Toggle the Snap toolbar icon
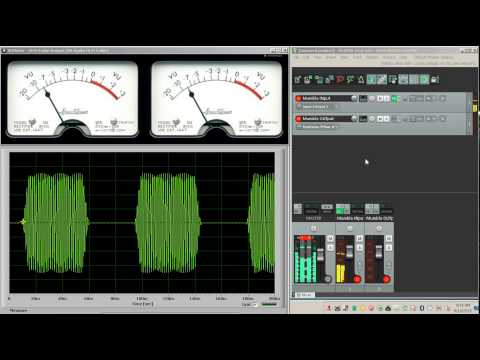This screenshot has height=360, width=480. (424, 79)
